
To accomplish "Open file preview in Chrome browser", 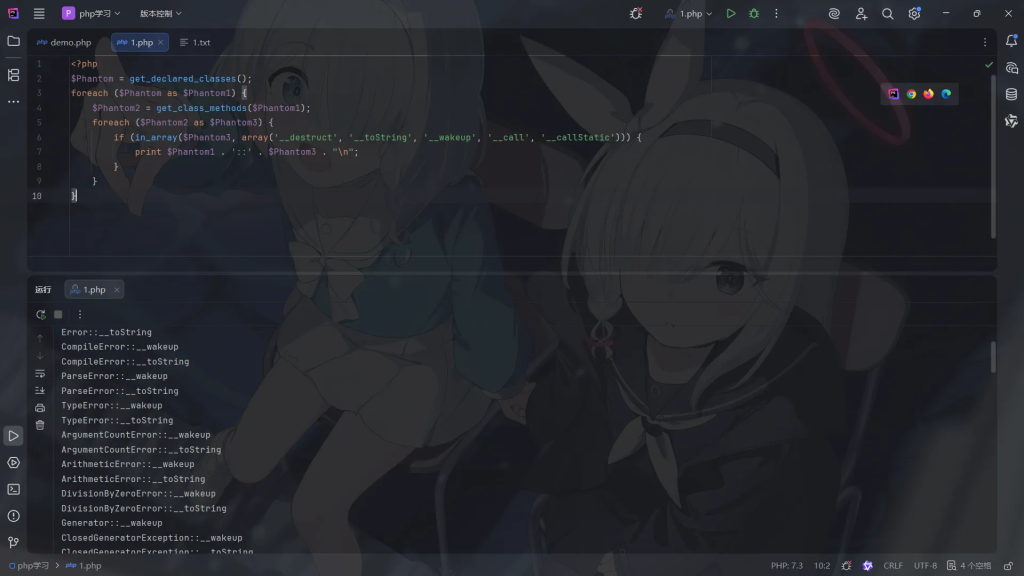I will point(911,94).
